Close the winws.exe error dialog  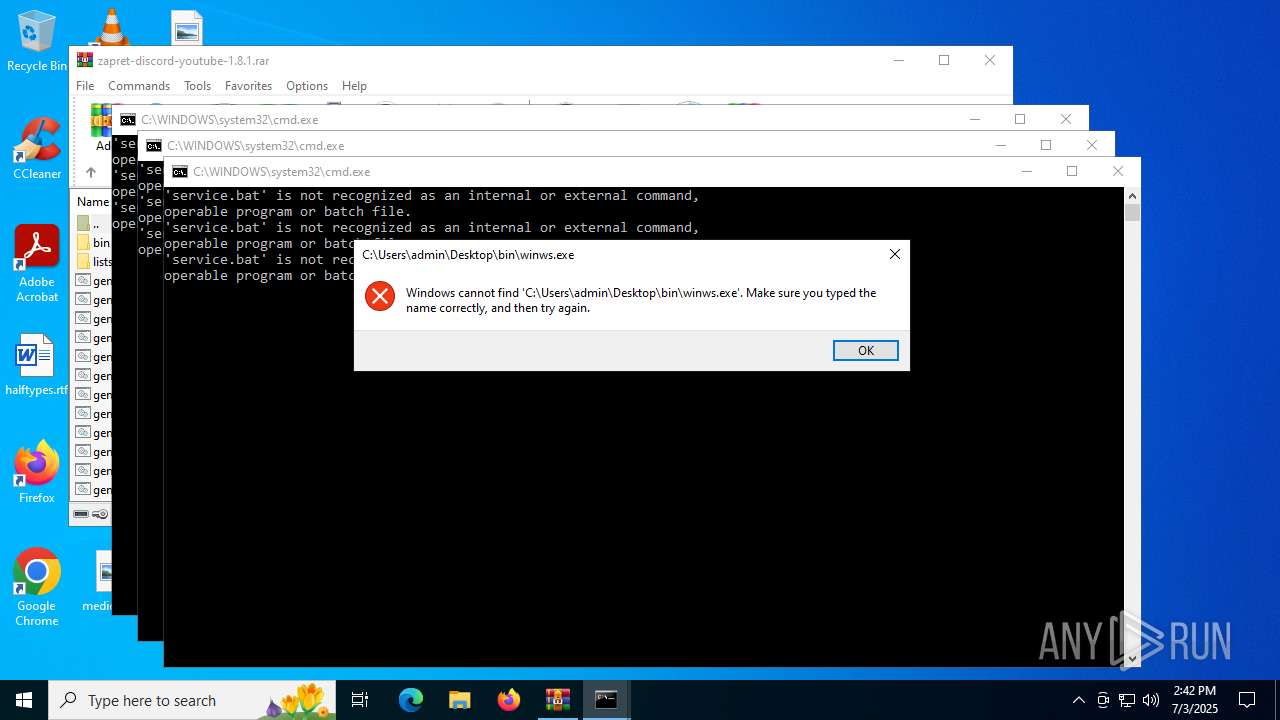[x=894, y=254]
